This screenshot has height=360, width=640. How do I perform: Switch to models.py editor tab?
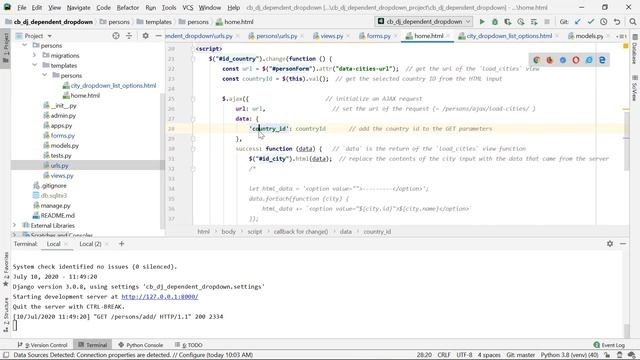tap(589, 36)
